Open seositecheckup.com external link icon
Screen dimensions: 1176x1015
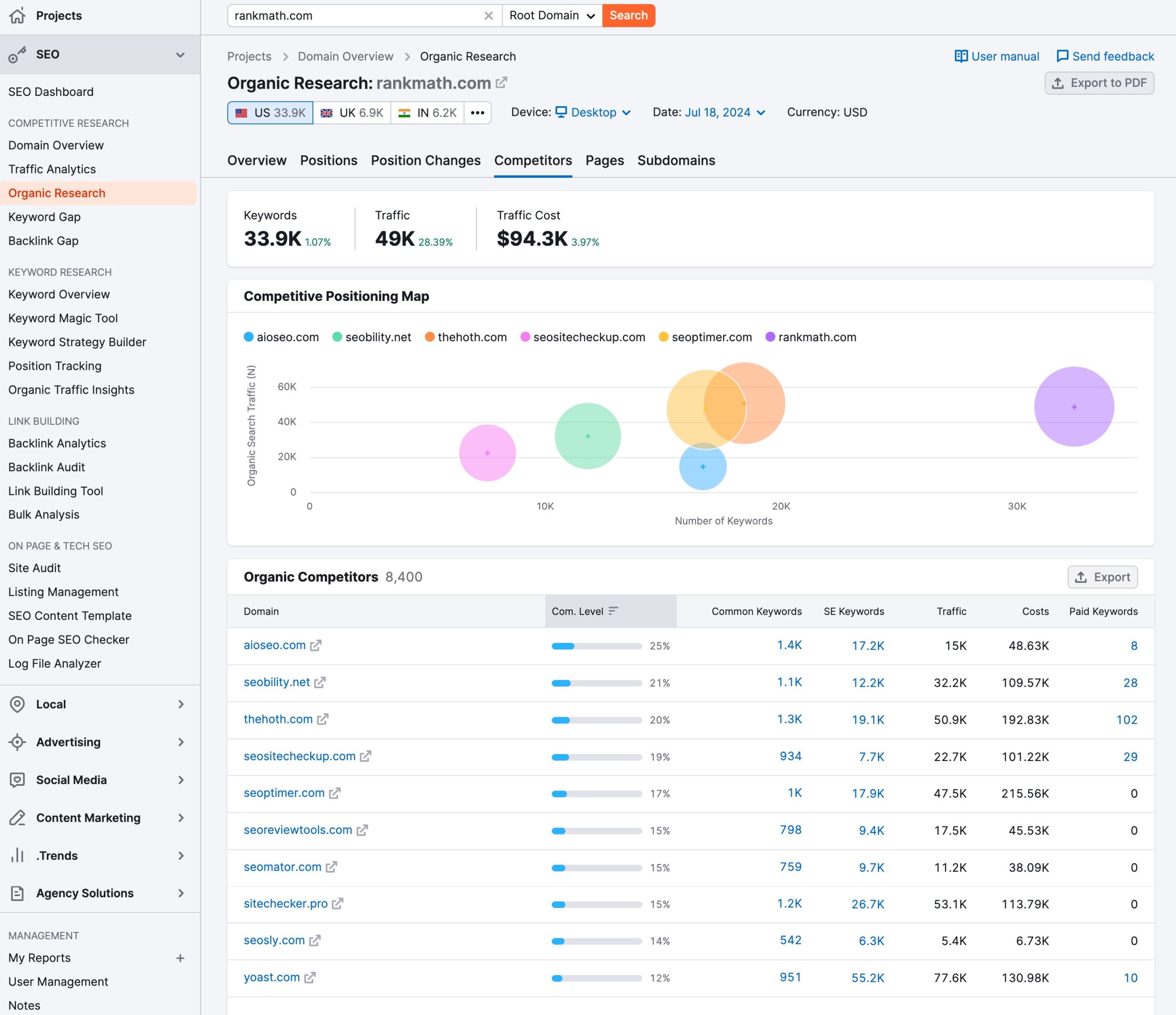point(366,756)
